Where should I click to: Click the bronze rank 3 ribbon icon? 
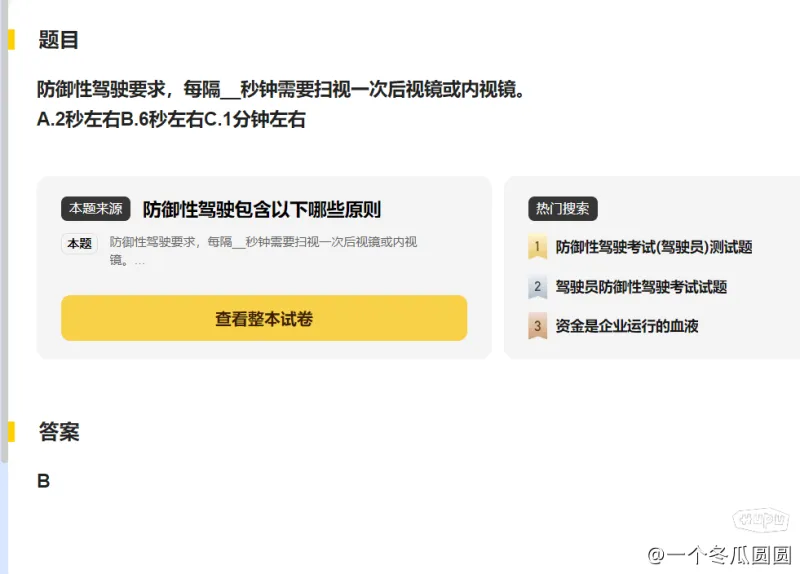click(x=537, y=326)
